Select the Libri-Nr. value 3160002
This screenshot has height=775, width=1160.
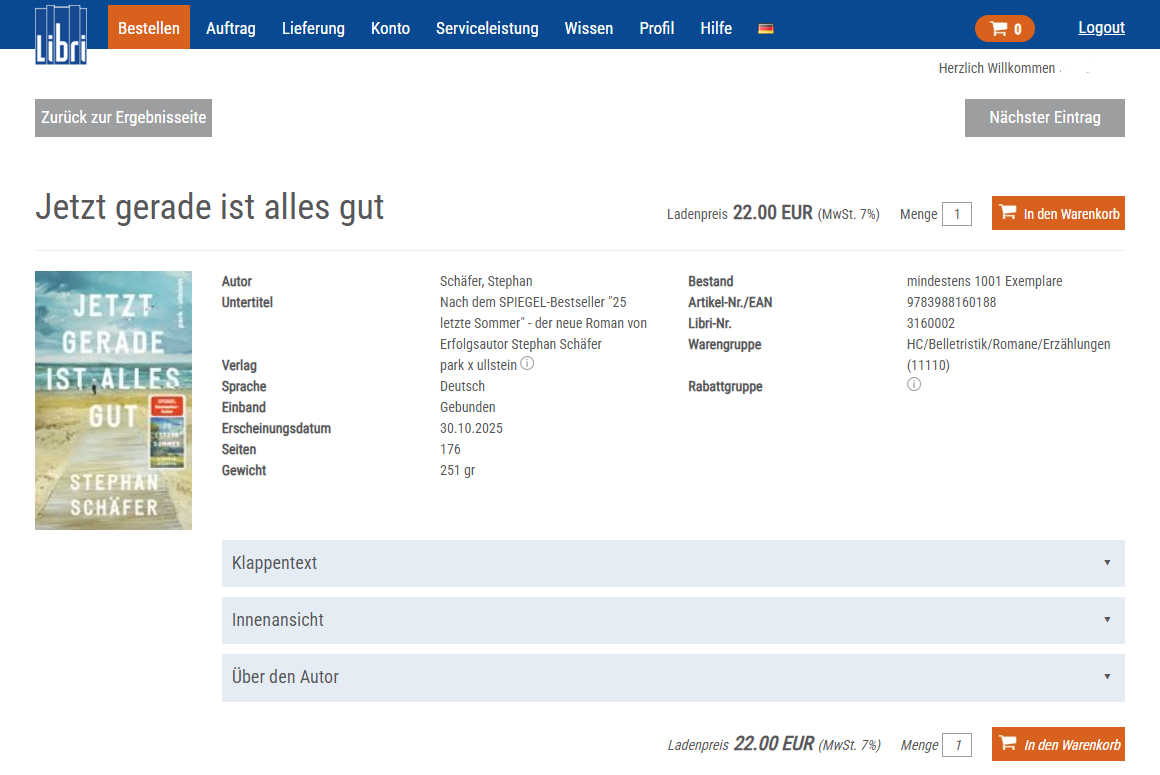[931, 323]
